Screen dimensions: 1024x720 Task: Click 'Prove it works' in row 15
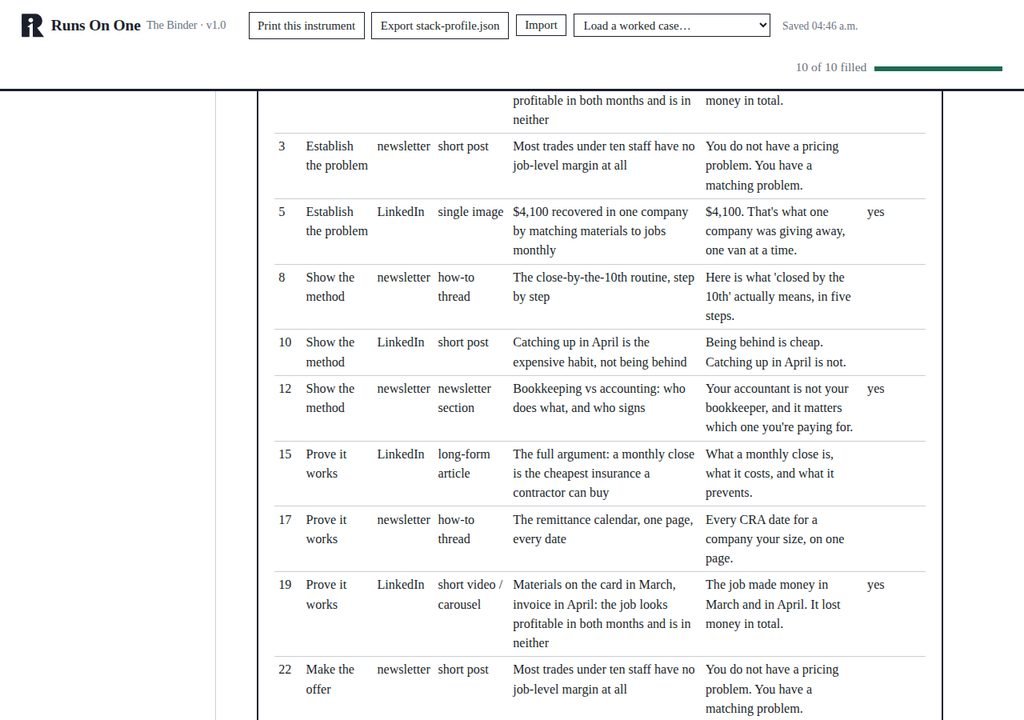tap(326, 464)
